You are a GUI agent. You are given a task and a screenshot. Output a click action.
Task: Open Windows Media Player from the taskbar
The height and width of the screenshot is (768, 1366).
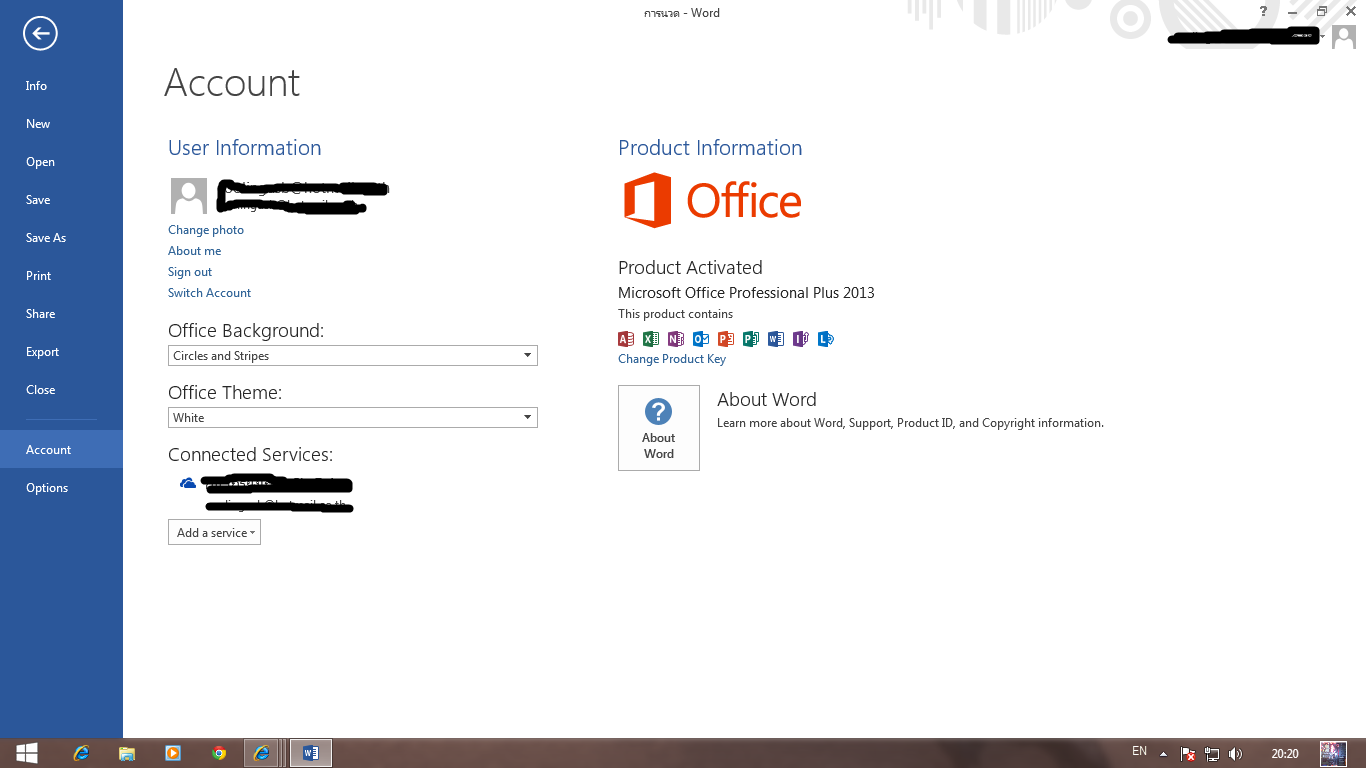pyautogui.click(x=173, y=753)
